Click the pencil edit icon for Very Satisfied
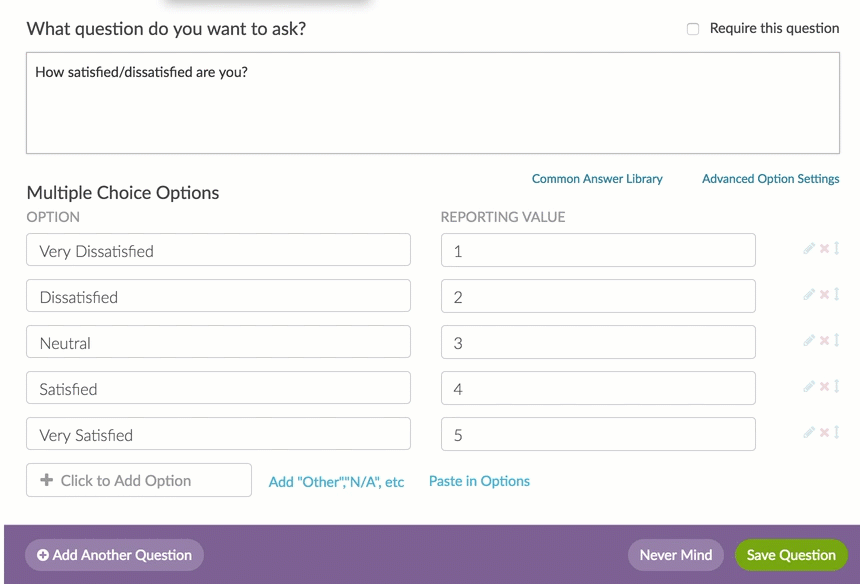The height and width of the screenshot is (584, 860). coord(809,433)
